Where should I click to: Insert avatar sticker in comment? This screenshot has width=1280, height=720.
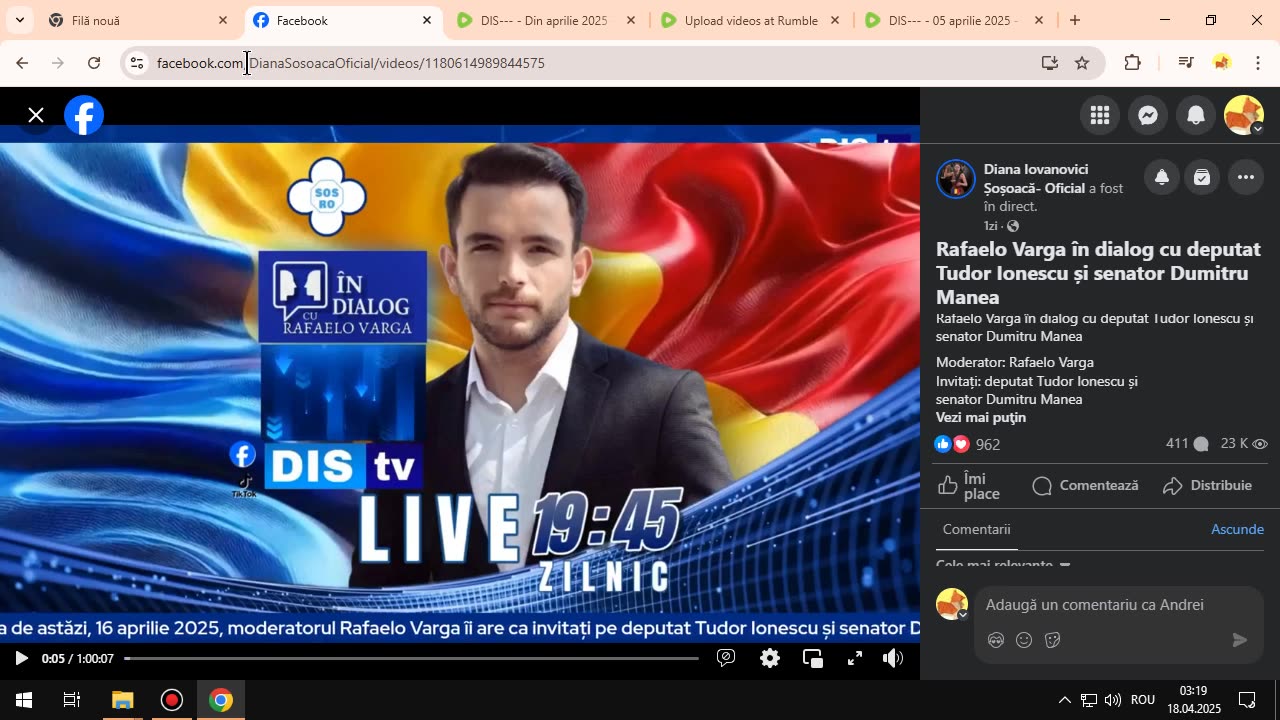pyautogui.click(x=996, y=640)
